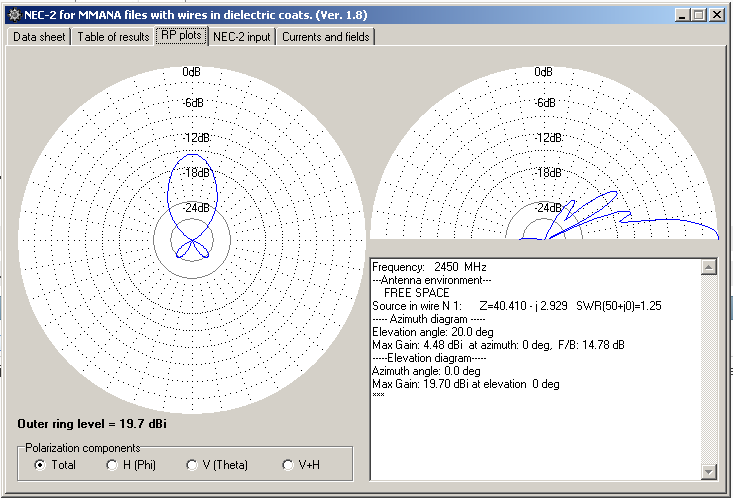Screen dimensions: 733x498
Task: Click the results scrollbar down arrow
Action: pyautogui.click(x=709, y=472)
